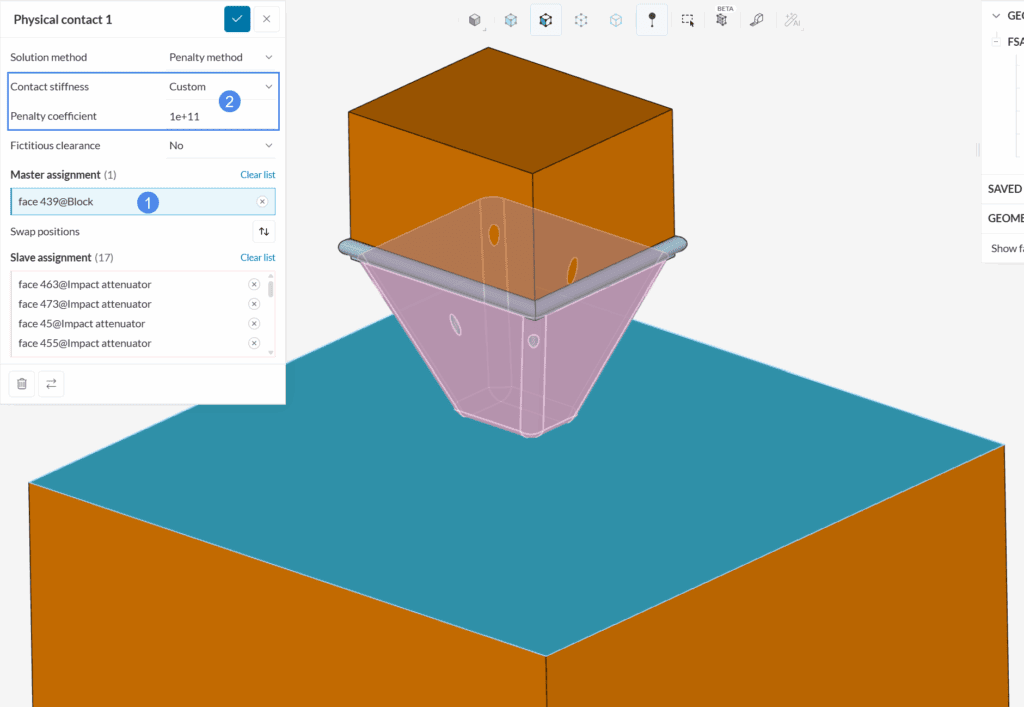Click the Penalty coefficient input field
The height and width of the screenshot is (707, 1024).
pyautogui.click(x=220, y=116)
